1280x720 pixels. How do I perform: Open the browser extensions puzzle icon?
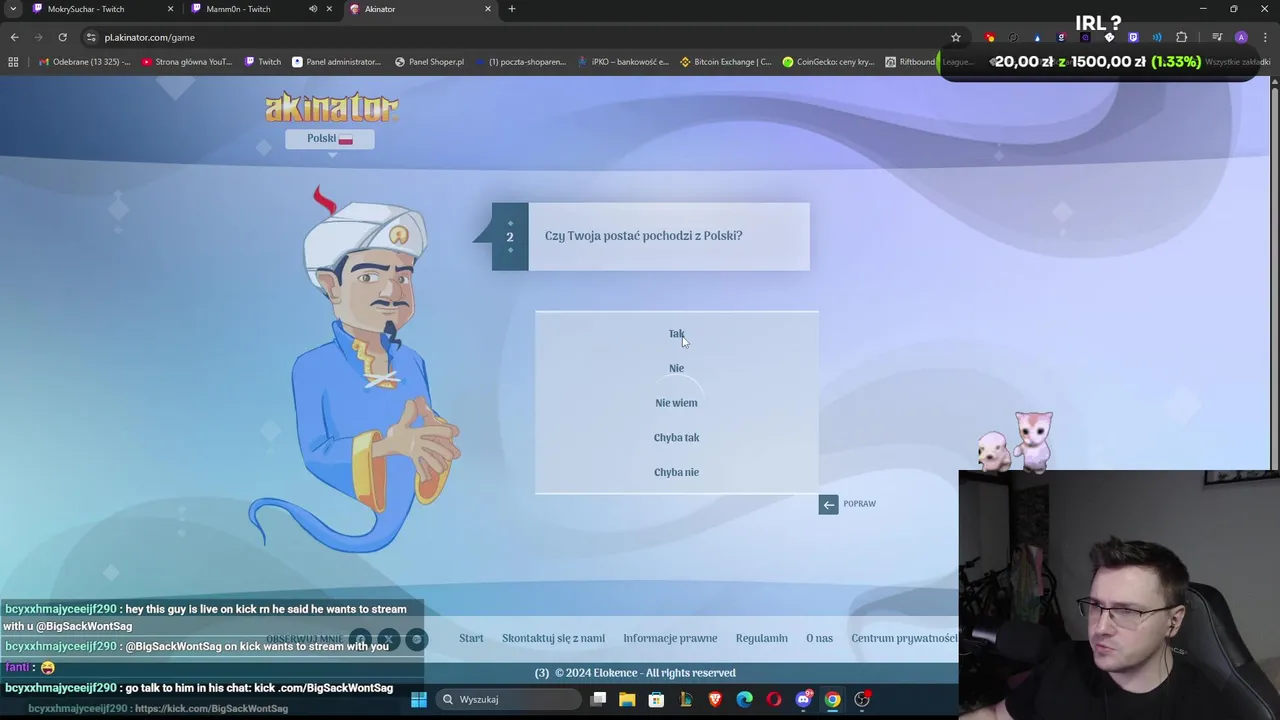[1181, 37]
